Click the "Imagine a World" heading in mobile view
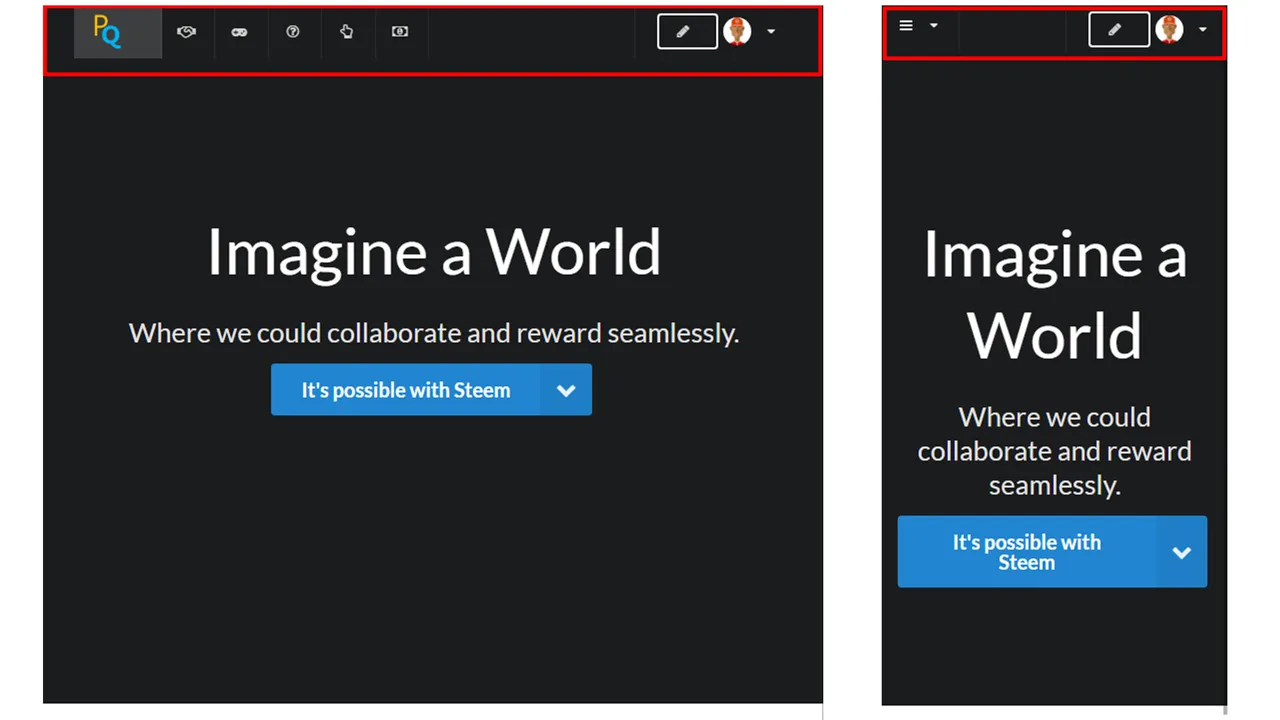 pos(1054,294)
